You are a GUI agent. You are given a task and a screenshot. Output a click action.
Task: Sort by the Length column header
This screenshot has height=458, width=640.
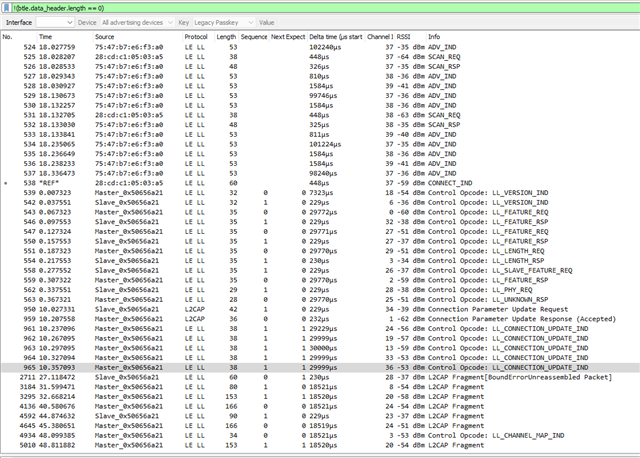click(x=227, y=36)
